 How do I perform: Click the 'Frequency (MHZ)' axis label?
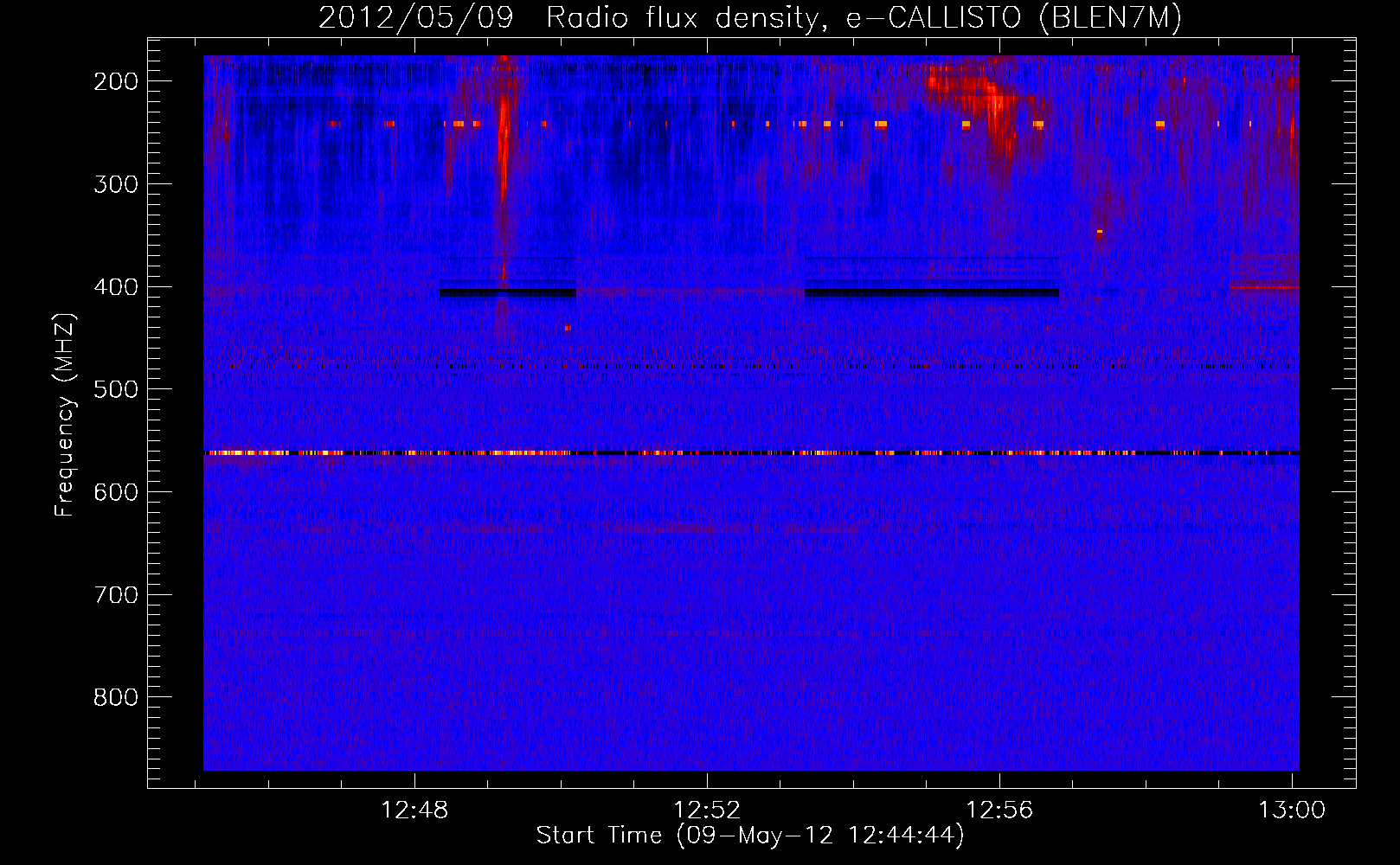tap(65, 414)
